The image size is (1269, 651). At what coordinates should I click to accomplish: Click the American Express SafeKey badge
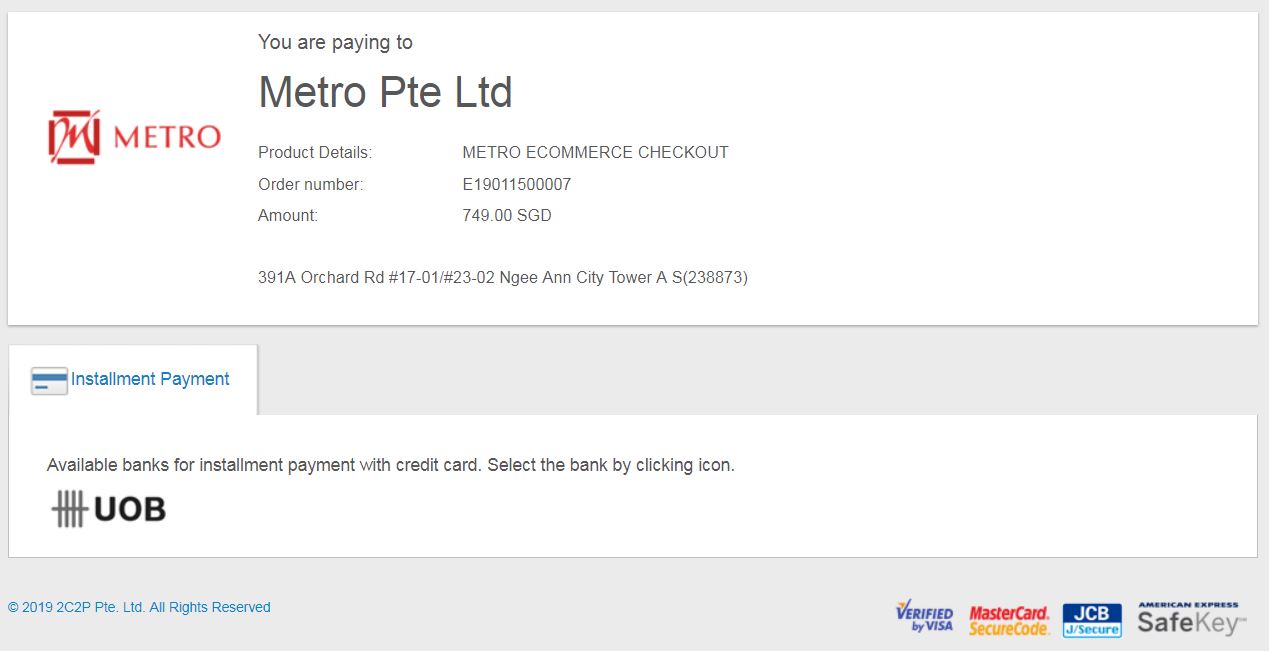click(1191, 619)
